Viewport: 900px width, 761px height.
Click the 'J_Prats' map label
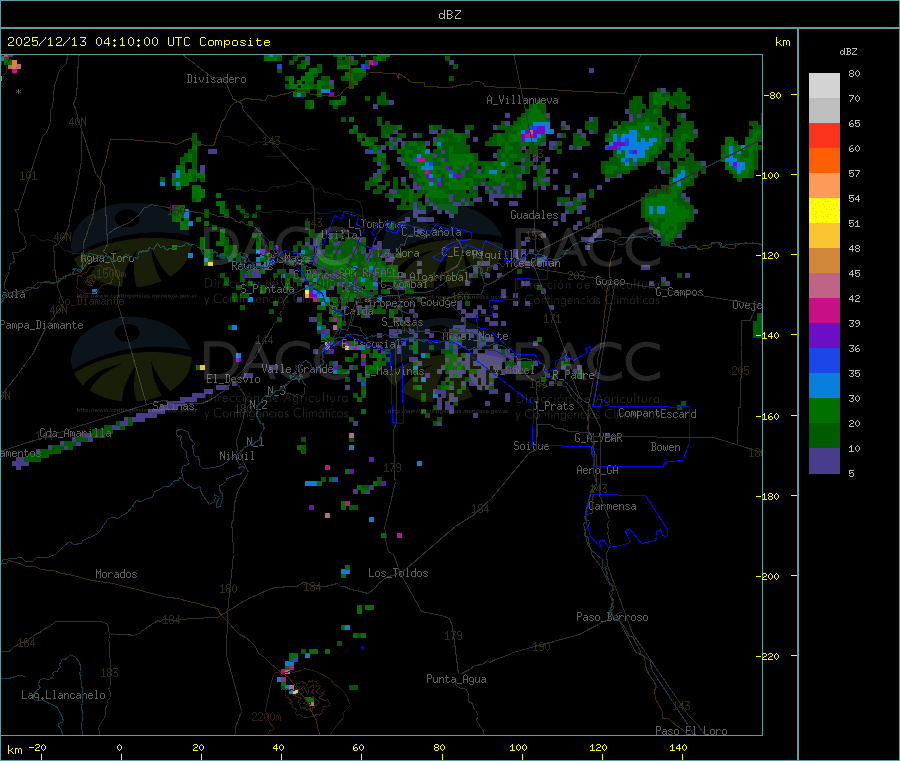[x=553, y=406]
